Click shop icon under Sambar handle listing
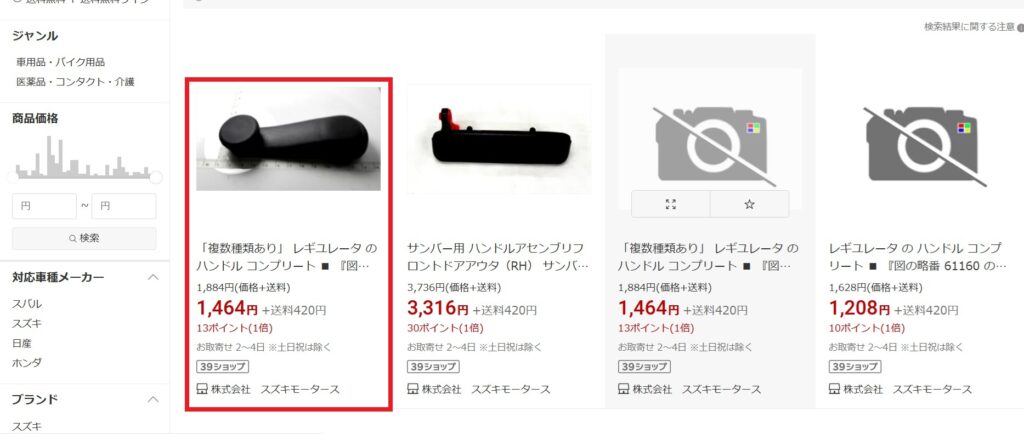The image size is (1024, 434). tap(413, 389)
